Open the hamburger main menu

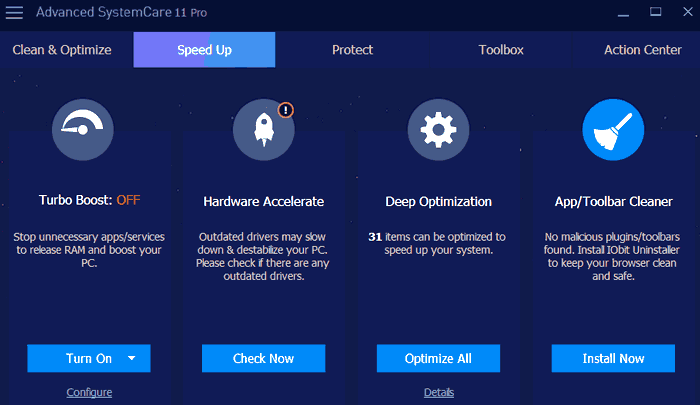point(14,12)
